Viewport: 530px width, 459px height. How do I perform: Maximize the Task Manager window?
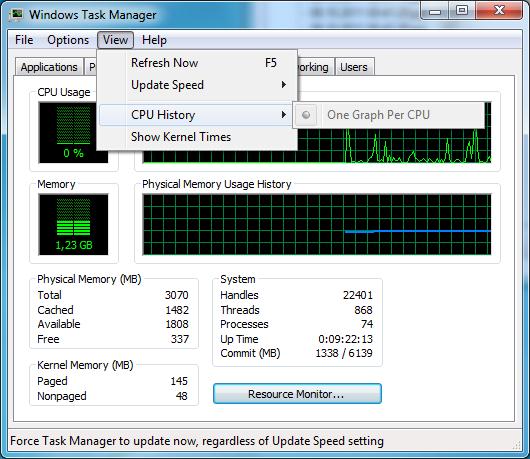click(462, 11)
